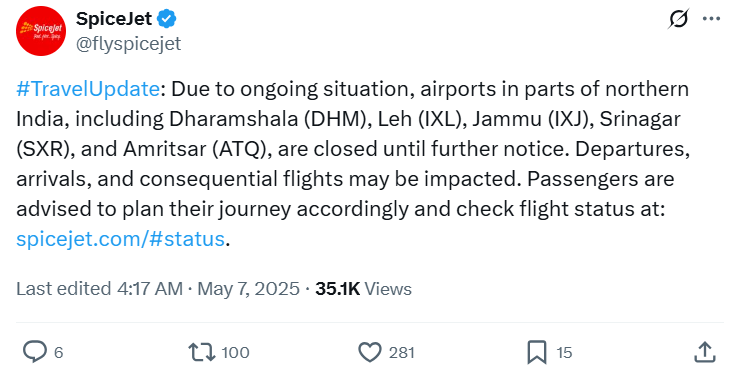Click the reply speech bubble icon
The image size is (732, 375).
[x=35, y=352]
